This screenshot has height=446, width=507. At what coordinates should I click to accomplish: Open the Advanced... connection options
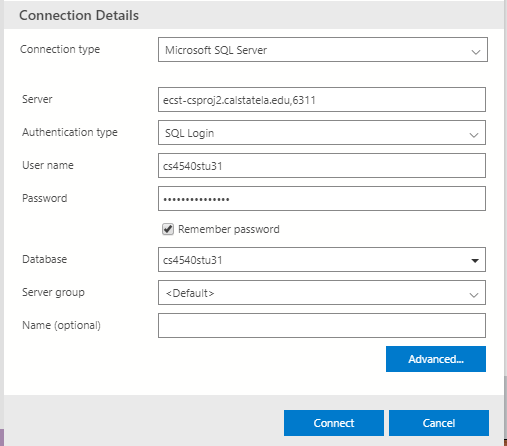[x=436, y=359]
